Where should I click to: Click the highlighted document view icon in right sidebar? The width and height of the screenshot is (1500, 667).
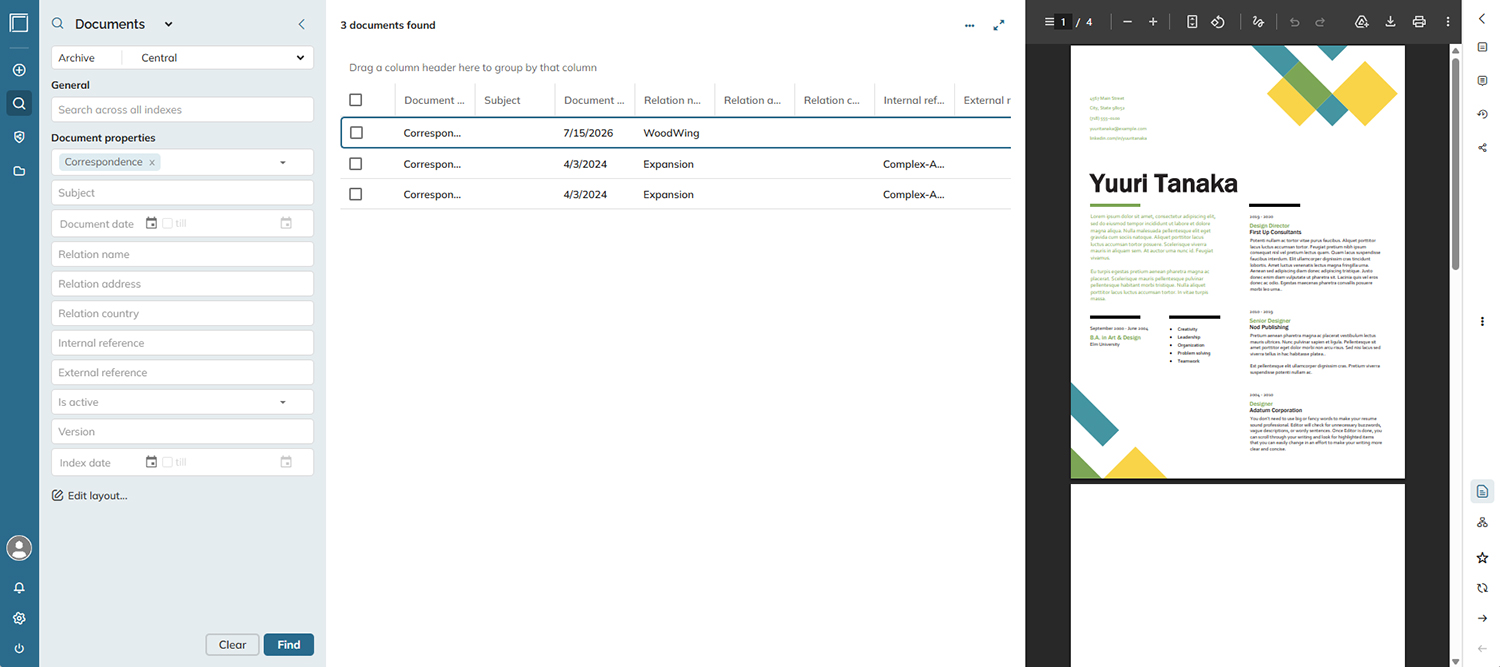click(x=1482, y=492)
